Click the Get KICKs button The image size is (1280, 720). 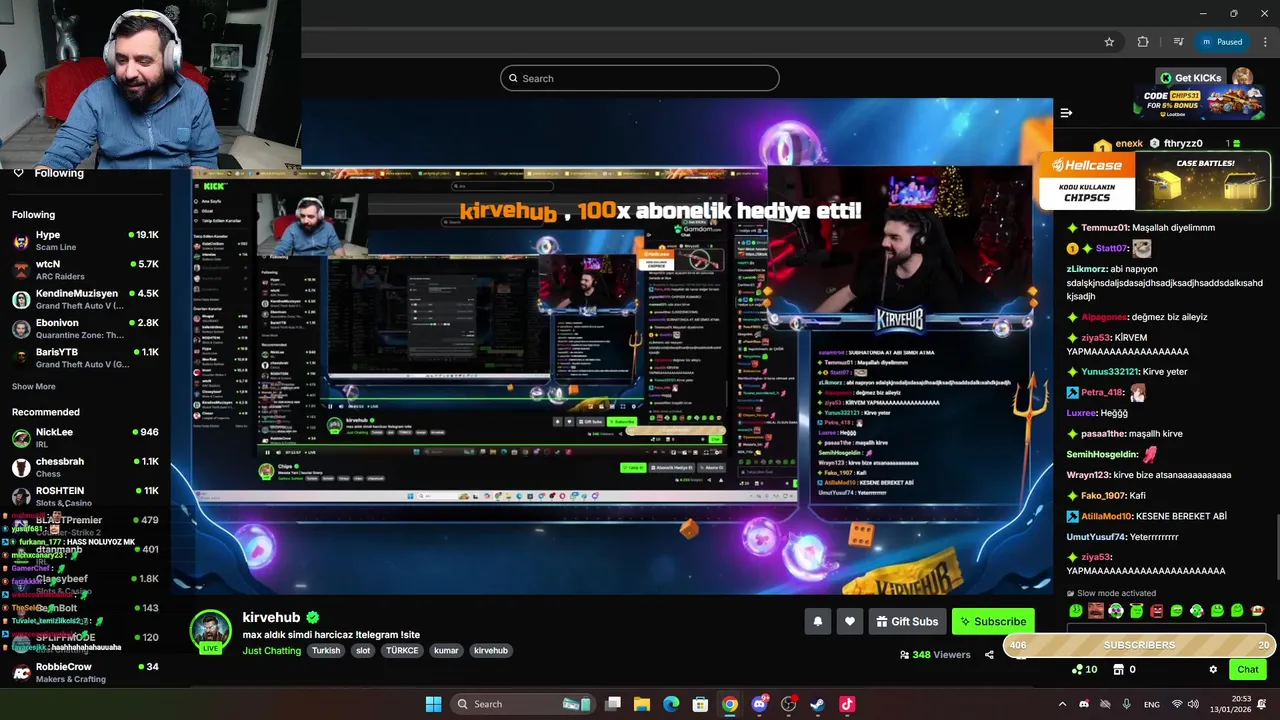(x=1190, y=78)
